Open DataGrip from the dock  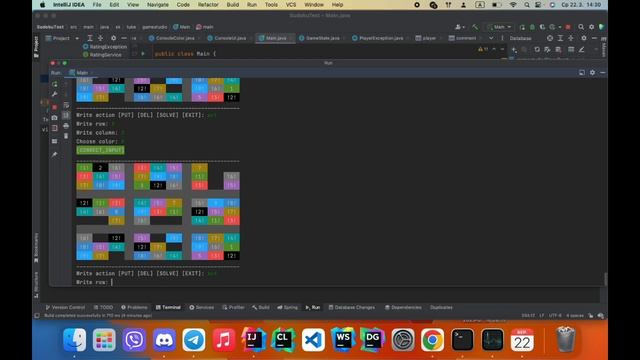coord(373,340)
